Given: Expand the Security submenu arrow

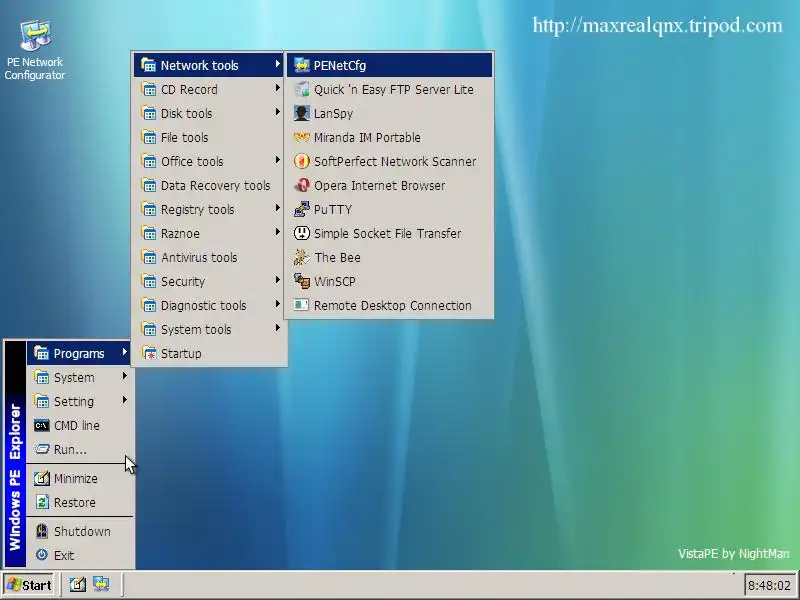Looking at the screenshot, I should click(x=278, y=280).
